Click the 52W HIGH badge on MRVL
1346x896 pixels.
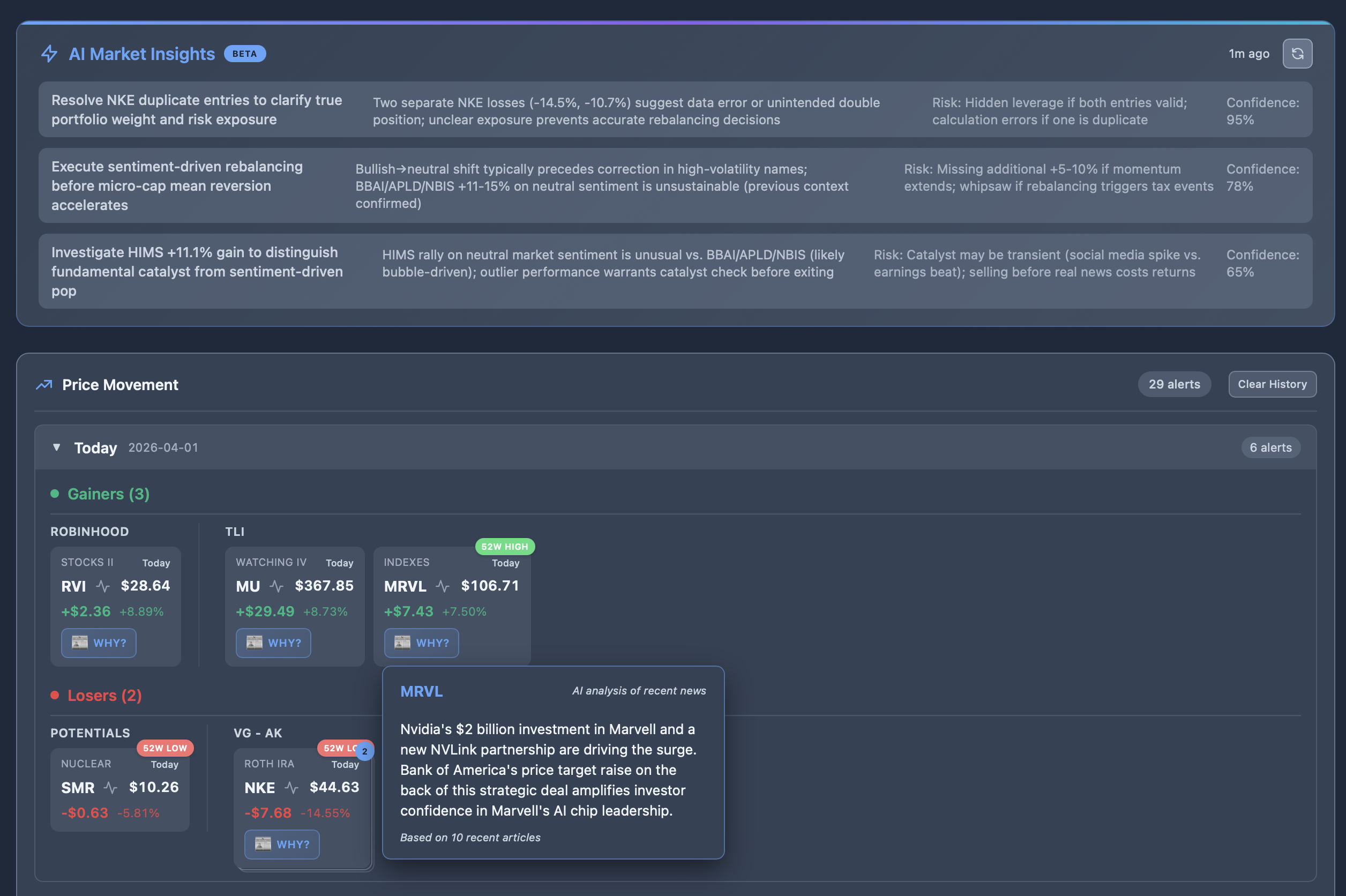pos(505,547)
